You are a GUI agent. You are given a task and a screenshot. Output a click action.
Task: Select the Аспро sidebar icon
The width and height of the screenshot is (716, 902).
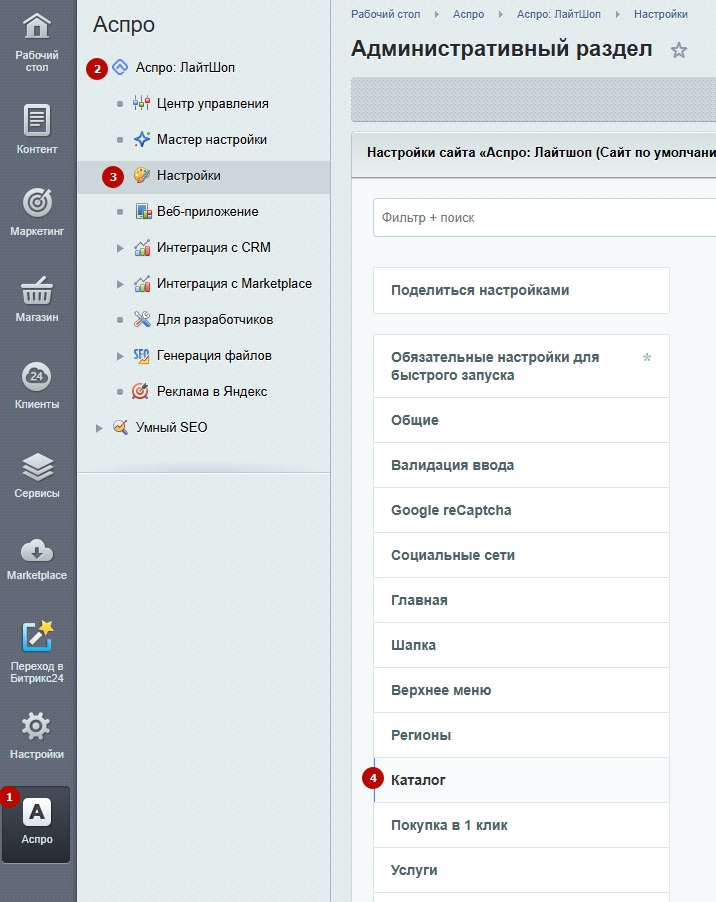pos(37,812)
